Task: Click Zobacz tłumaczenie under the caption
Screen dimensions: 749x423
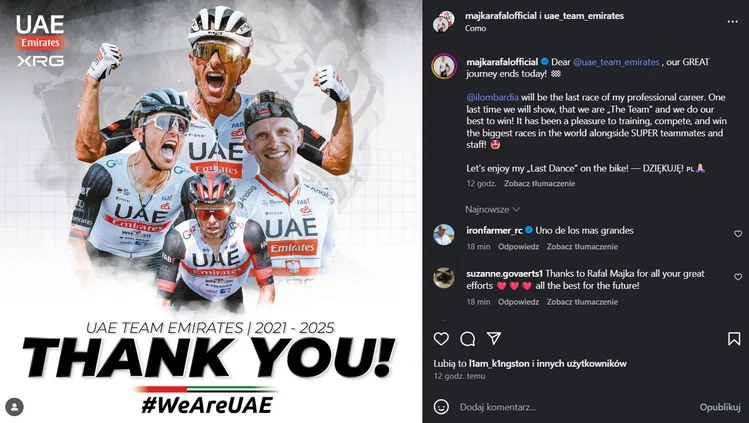Action: [539, 183]
